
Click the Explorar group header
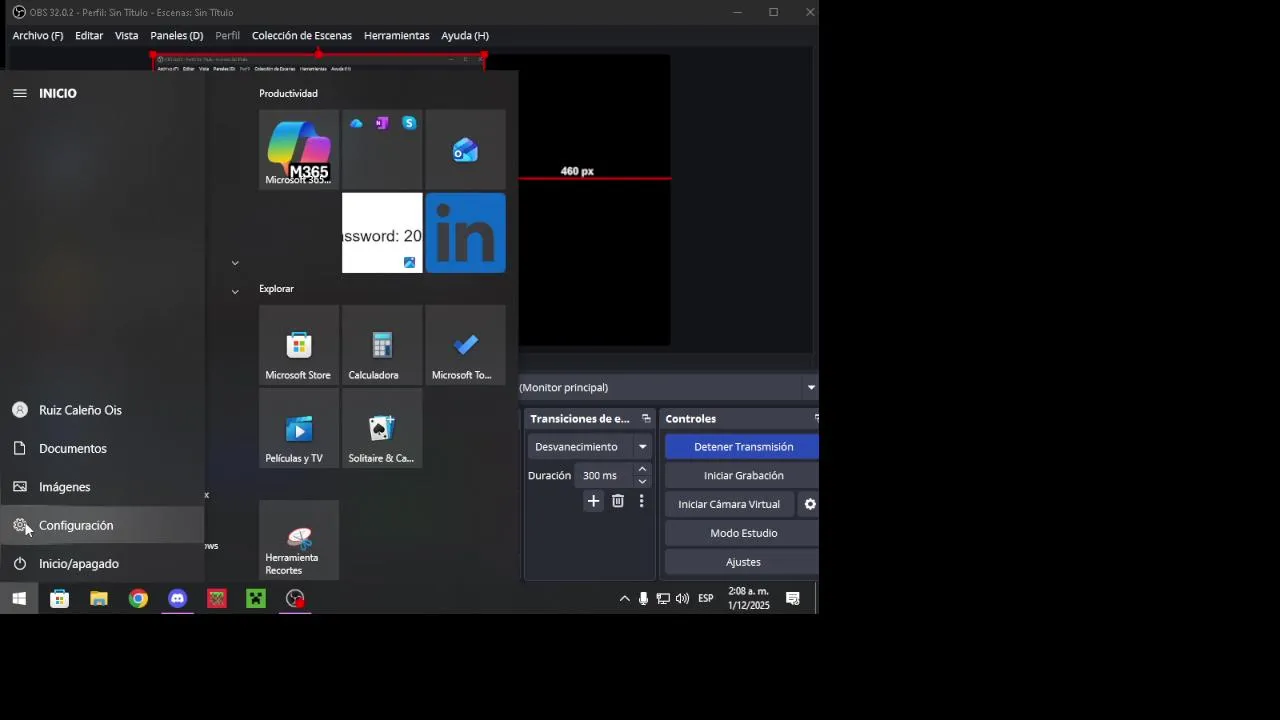(276, 289)
